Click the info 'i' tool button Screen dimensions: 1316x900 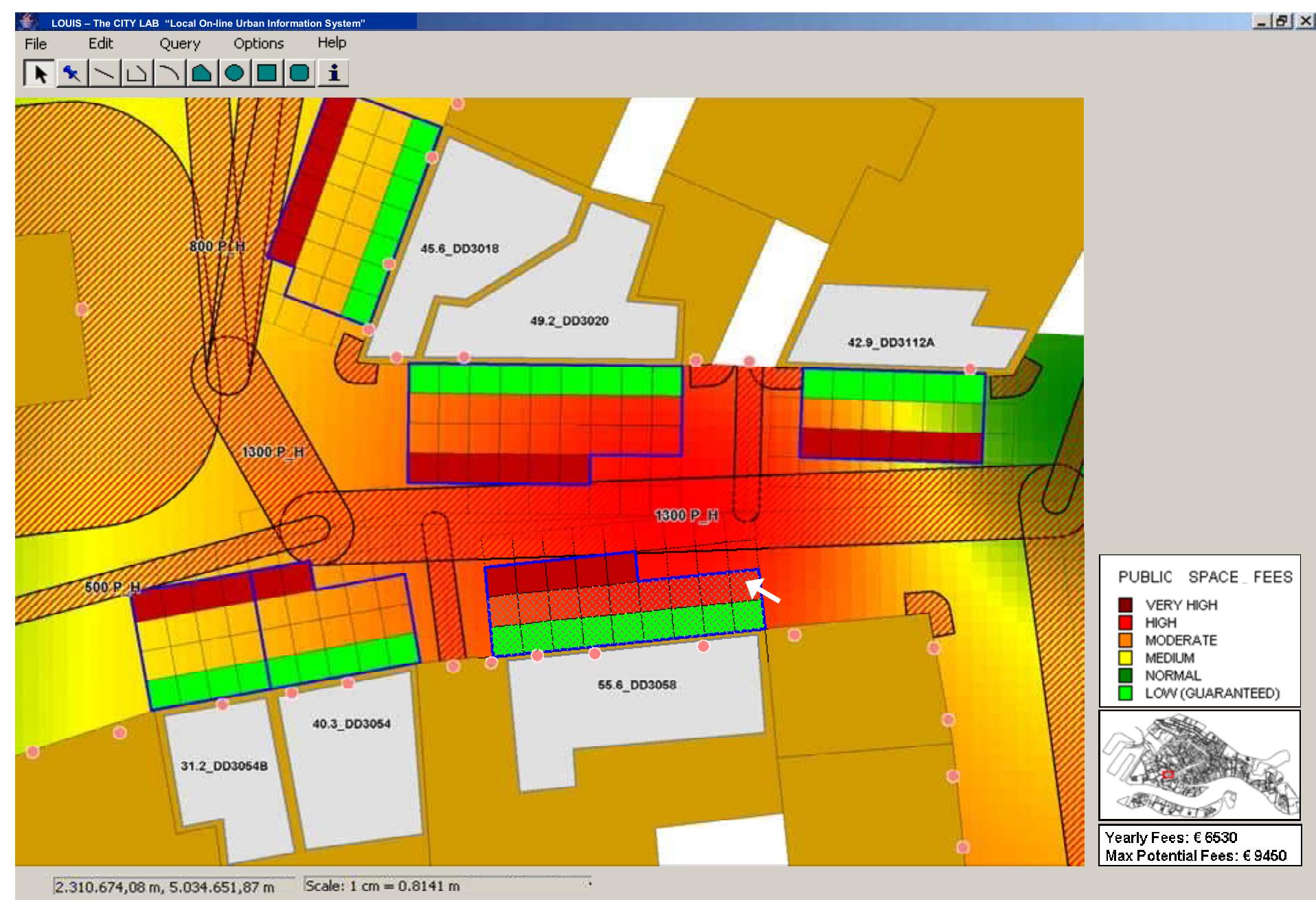coord(333,73)
